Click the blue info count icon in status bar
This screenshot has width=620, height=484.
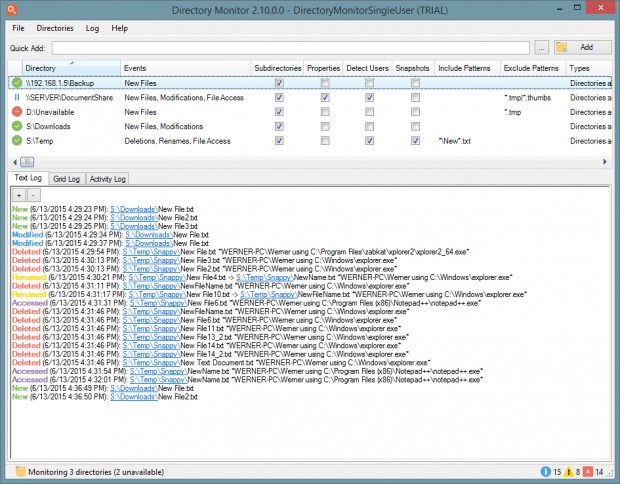pyautogui.click(x=545, y=471)
